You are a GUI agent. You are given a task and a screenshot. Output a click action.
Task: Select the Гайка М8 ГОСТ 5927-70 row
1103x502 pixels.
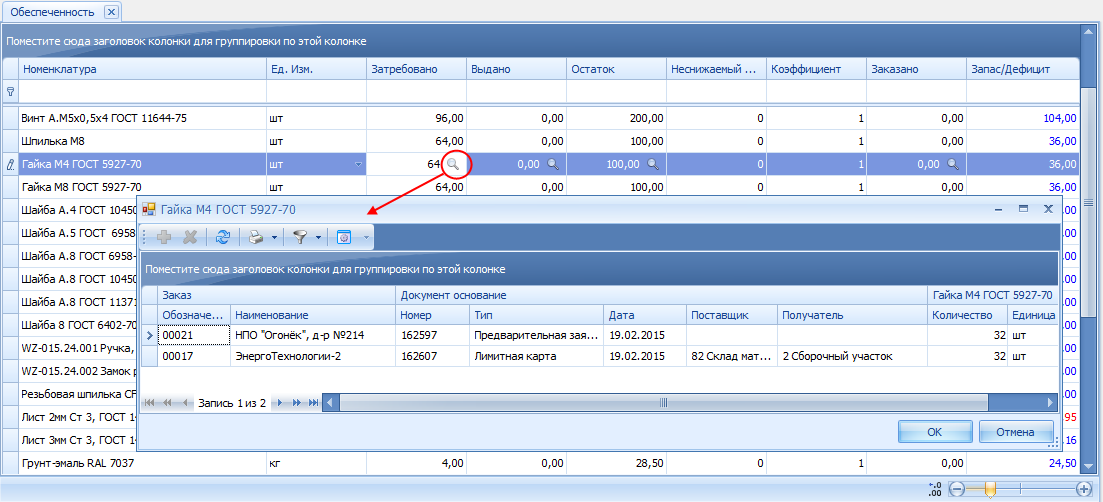(x=540, y=187)
